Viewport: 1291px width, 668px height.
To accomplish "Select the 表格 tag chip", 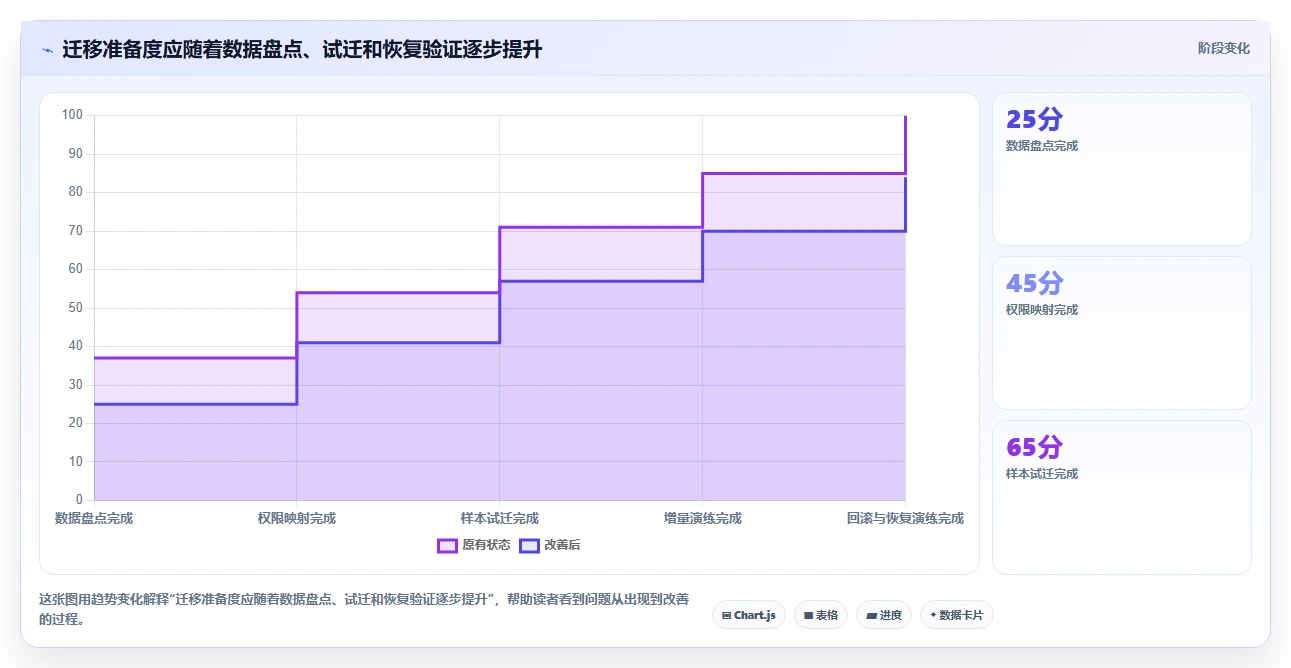I will 821,615.
